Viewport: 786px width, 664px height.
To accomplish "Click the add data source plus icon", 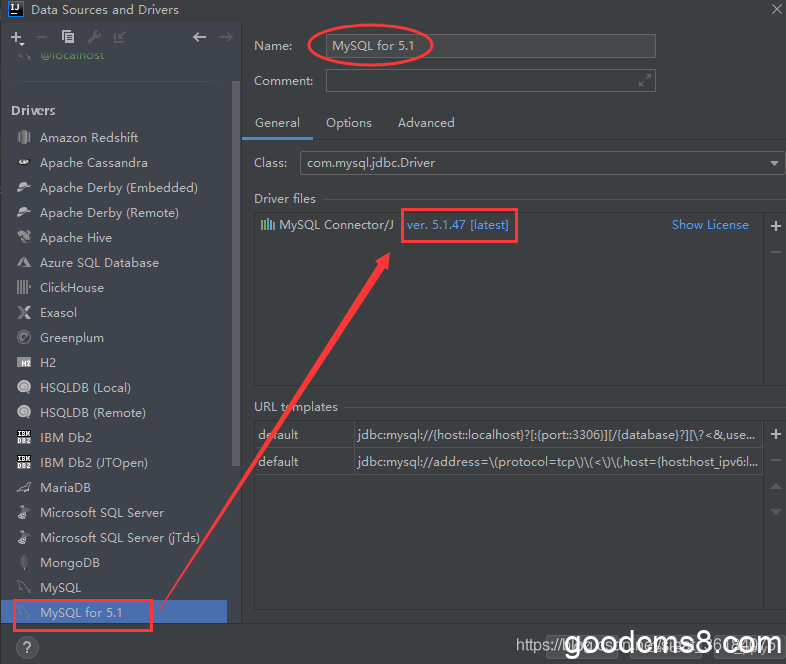I will (16, 37).
